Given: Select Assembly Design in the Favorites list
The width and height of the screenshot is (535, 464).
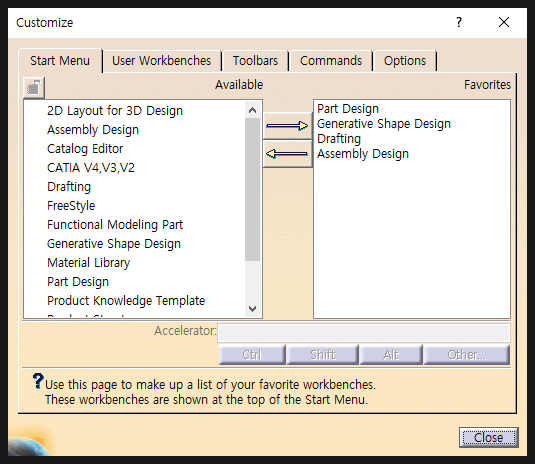Looking at the screenshot, I should [x=363, y=154].
